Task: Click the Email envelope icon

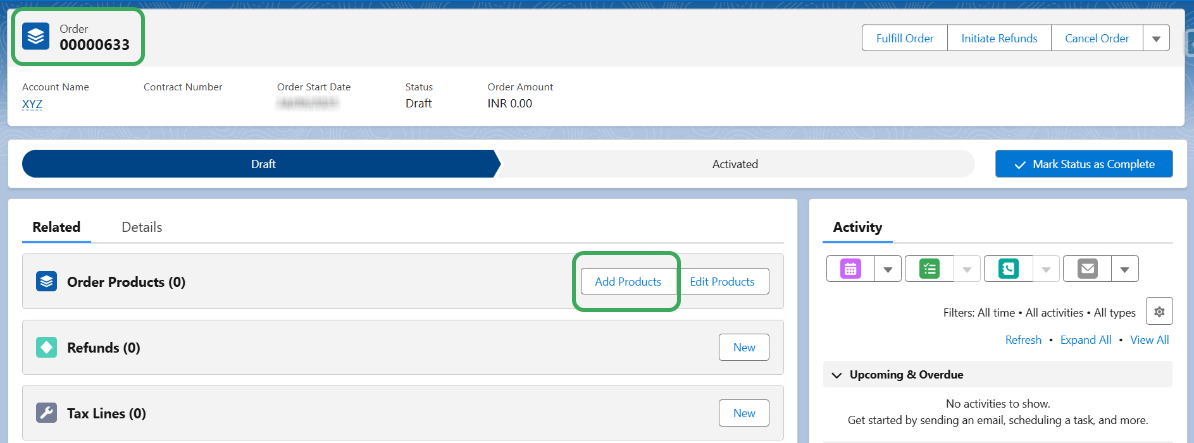Action: point(1088,268)
